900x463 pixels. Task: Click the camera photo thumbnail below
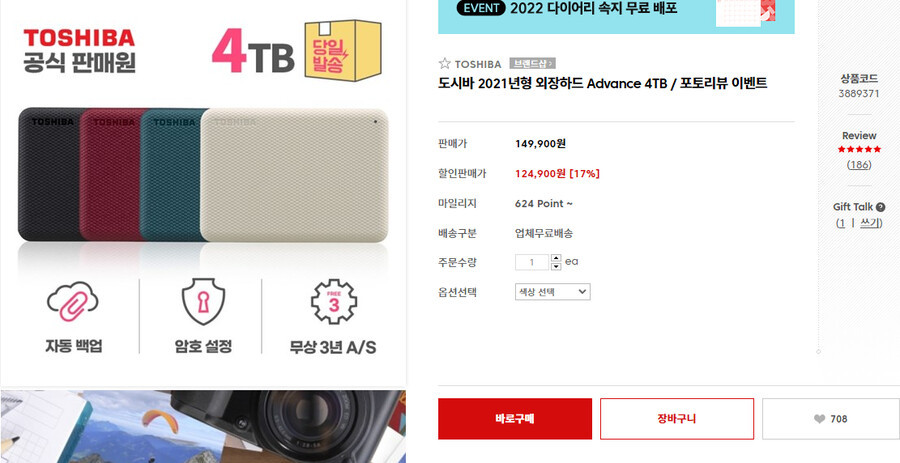pos(203,426)
